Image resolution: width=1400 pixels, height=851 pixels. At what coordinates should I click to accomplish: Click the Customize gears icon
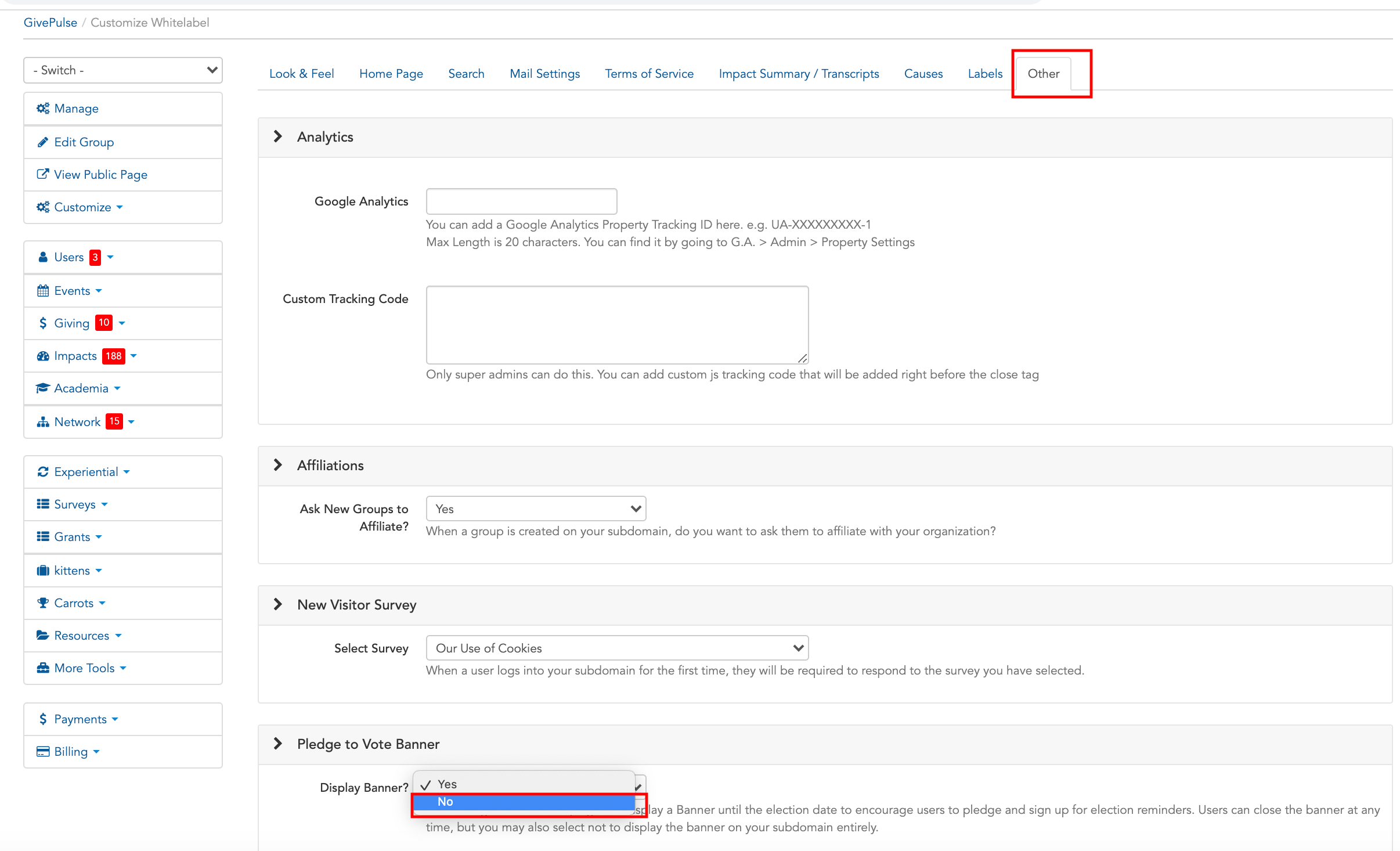point(43,207)
